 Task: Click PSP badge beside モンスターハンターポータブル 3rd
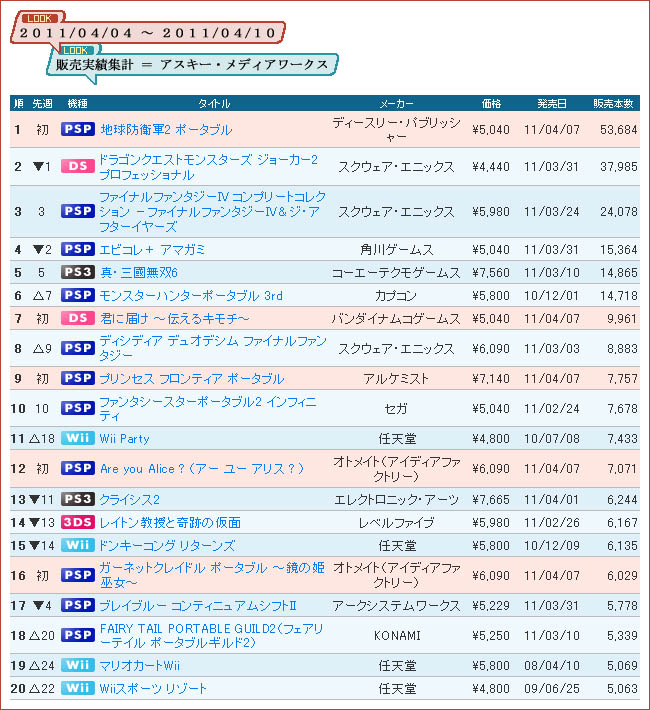(x=78, y=295)
